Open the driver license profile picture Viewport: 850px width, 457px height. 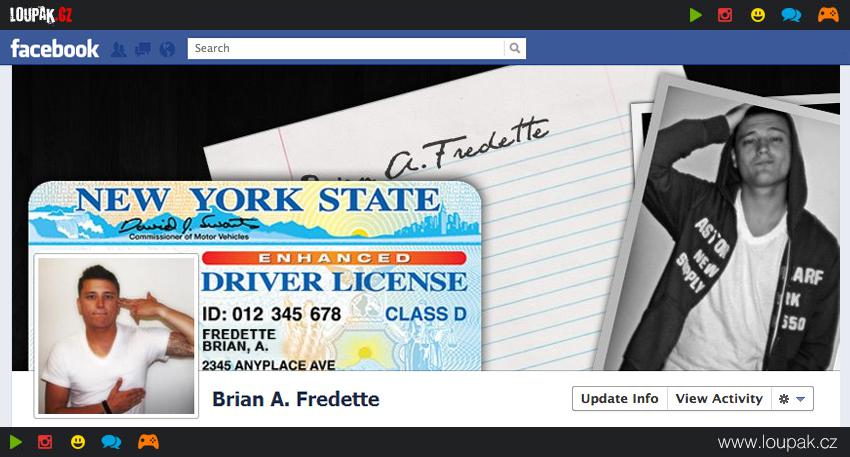[x=116, y=336]
